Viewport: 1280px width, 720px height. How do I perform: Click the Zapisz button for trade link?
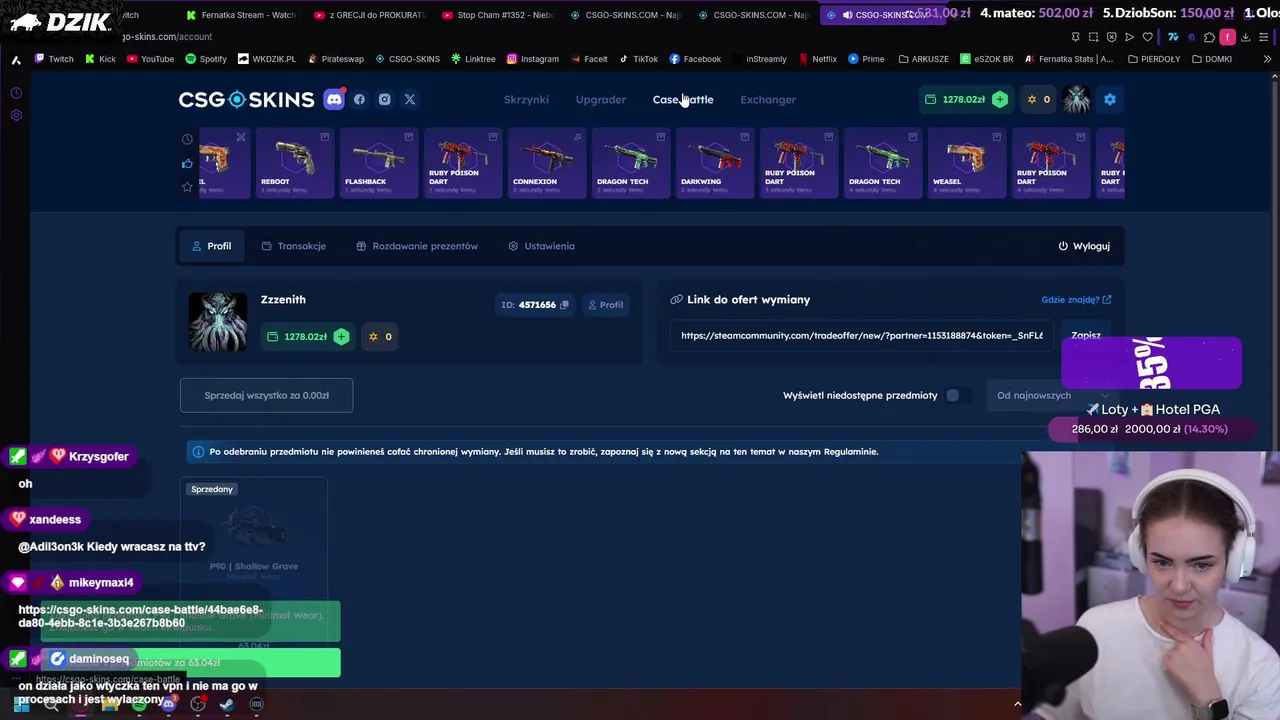point(1086,336)
